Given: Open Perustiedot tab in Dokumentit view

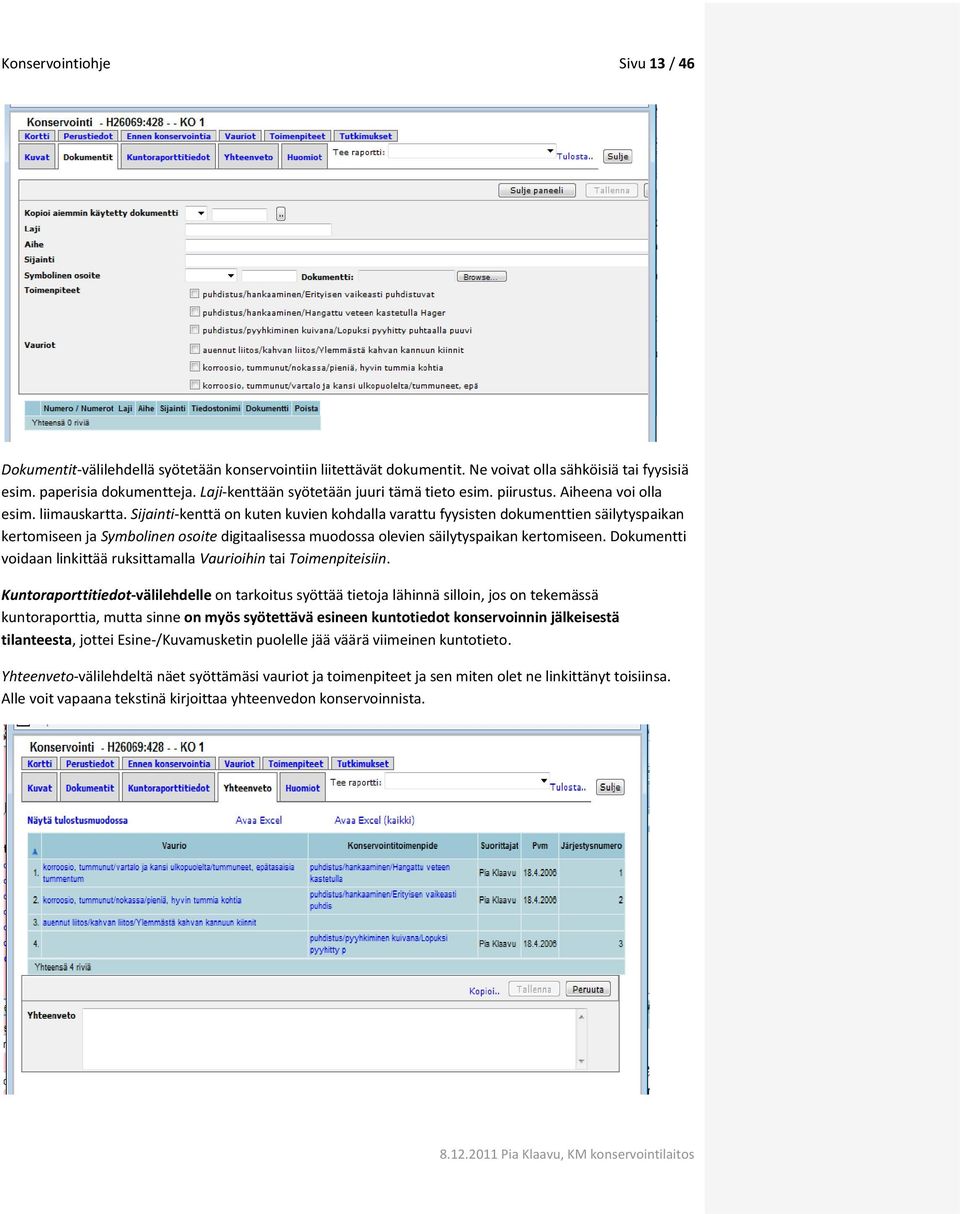Looking at the screenshot, I should point(87,136).
